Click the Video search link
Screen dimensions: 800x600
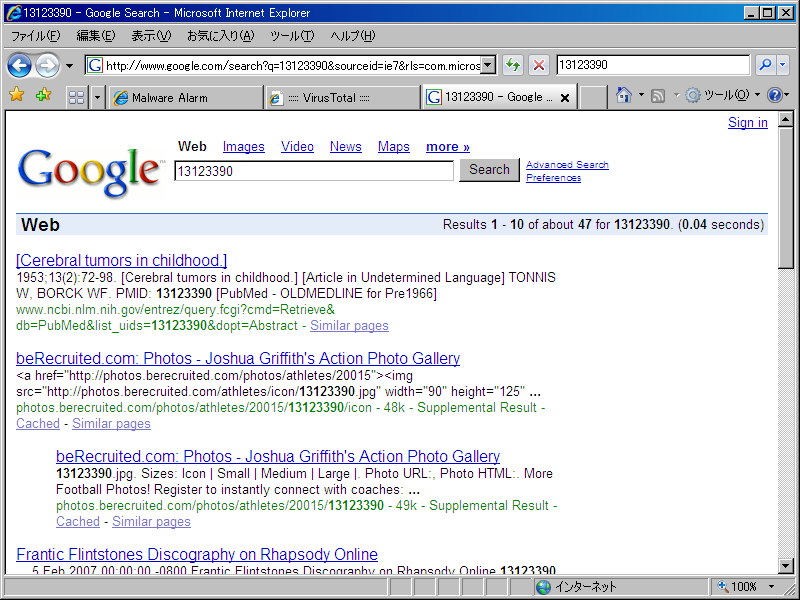tap(297, 147)
